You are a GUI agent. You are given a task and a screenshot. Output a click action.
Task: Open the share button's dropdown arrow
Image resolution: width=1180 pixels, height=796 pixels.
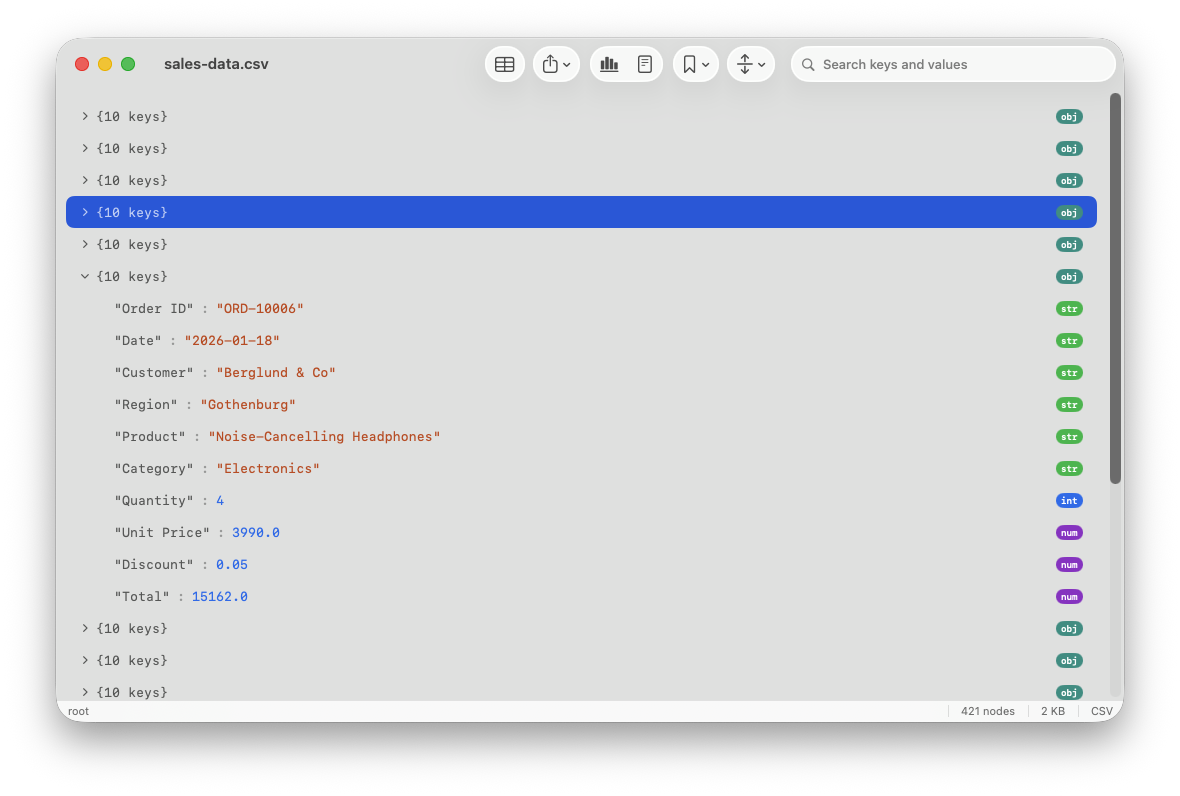tap(566, 63)
